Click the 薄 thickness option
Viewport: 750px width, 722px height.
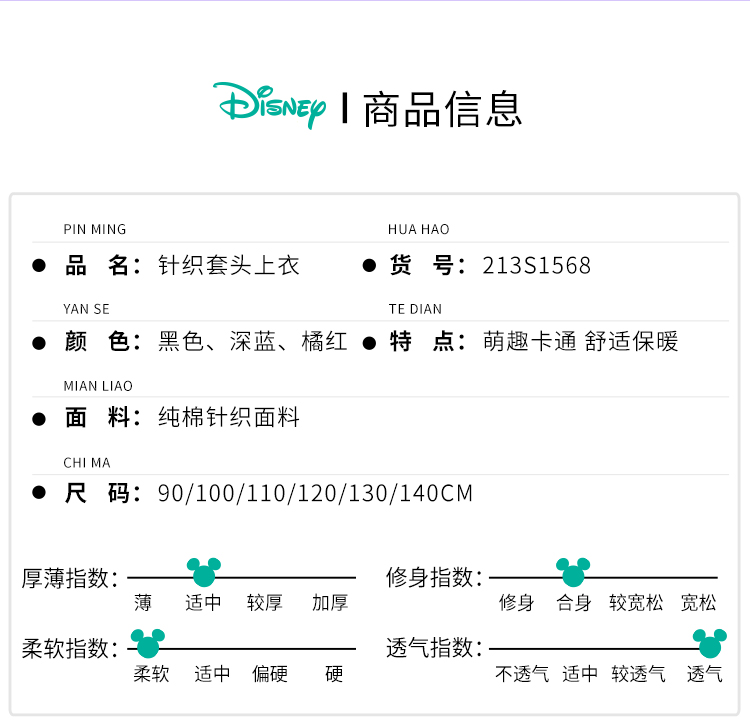(143, 603)
